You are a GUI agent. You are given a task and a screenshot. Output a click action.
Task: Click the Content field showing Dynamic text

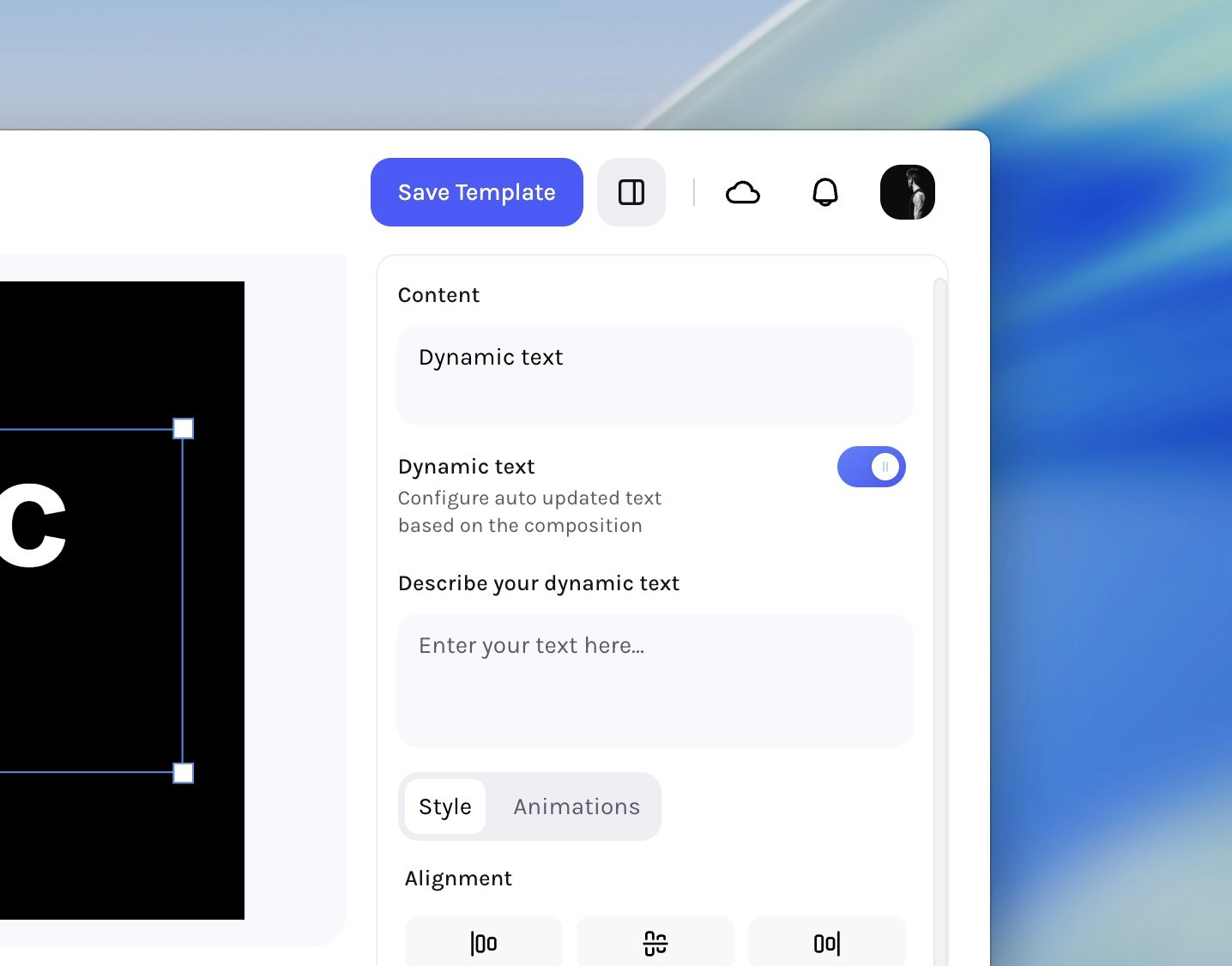[655, 376]
